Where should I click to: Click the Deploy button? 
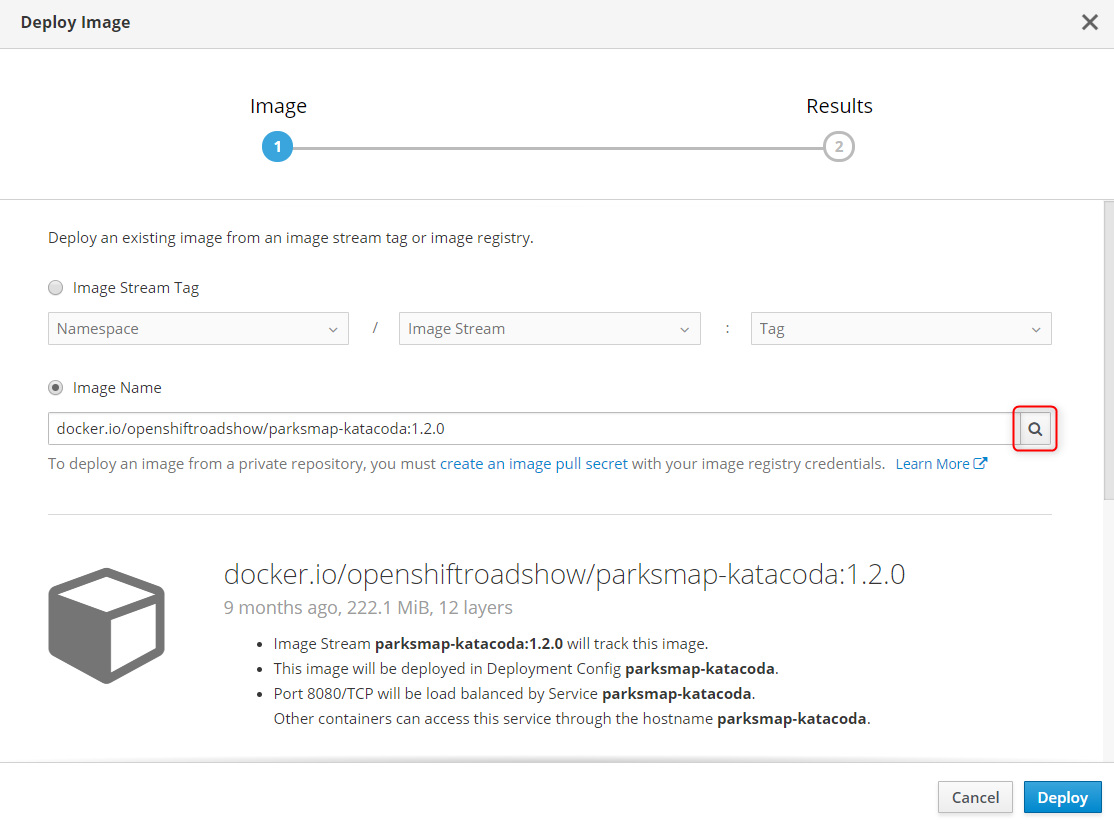(1062, 797)
